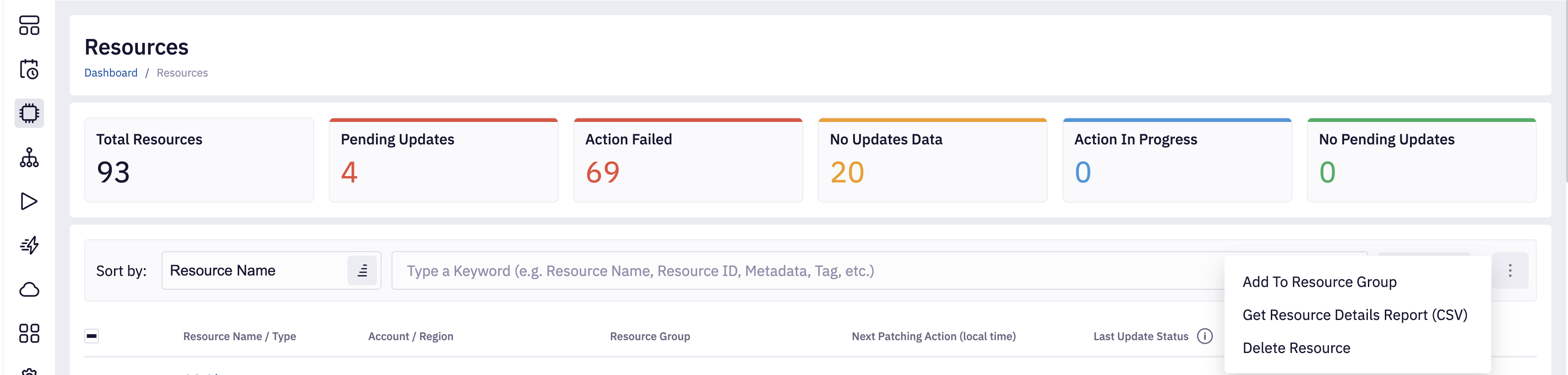Click the Action Failed card
Screen dimensions: 1568x375
[688, 160]
